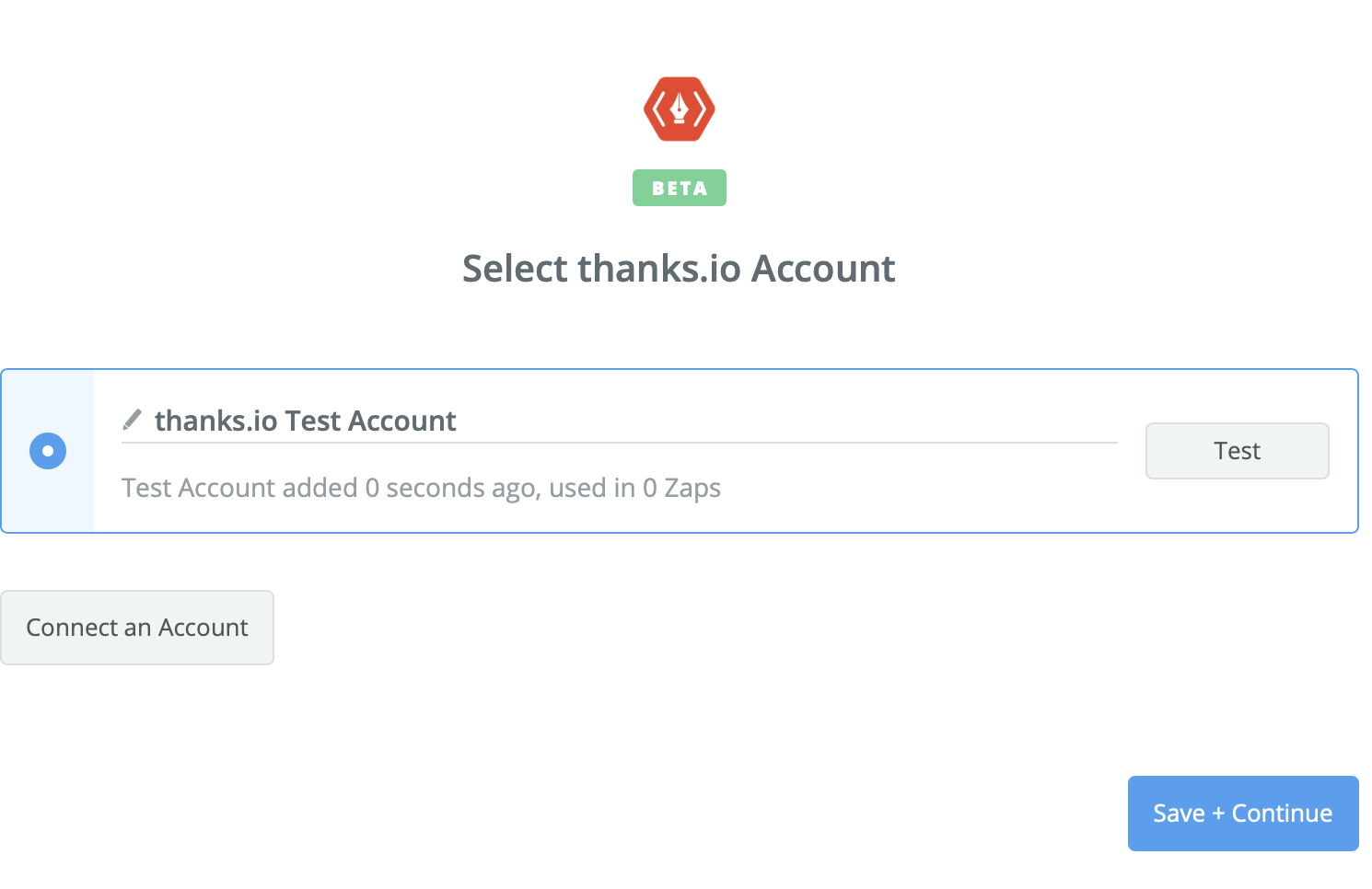This screenshot has width=1372, height=889.
Task: Select the thanks.io Test Account radio button
Action: pos(48,451)
